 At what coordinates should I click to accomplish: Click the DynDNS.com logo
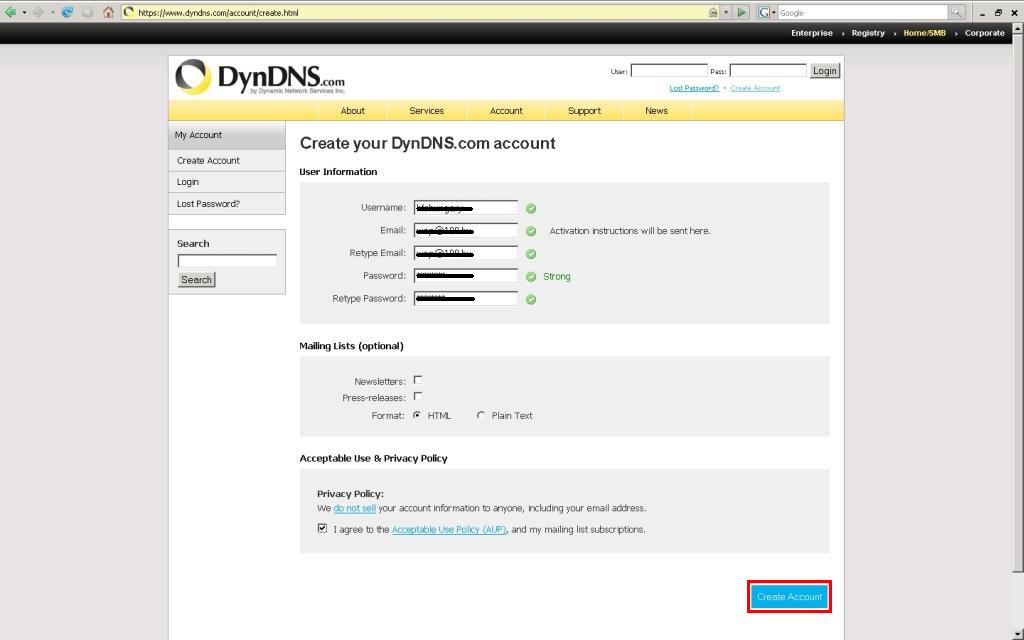tap(260, 78)
